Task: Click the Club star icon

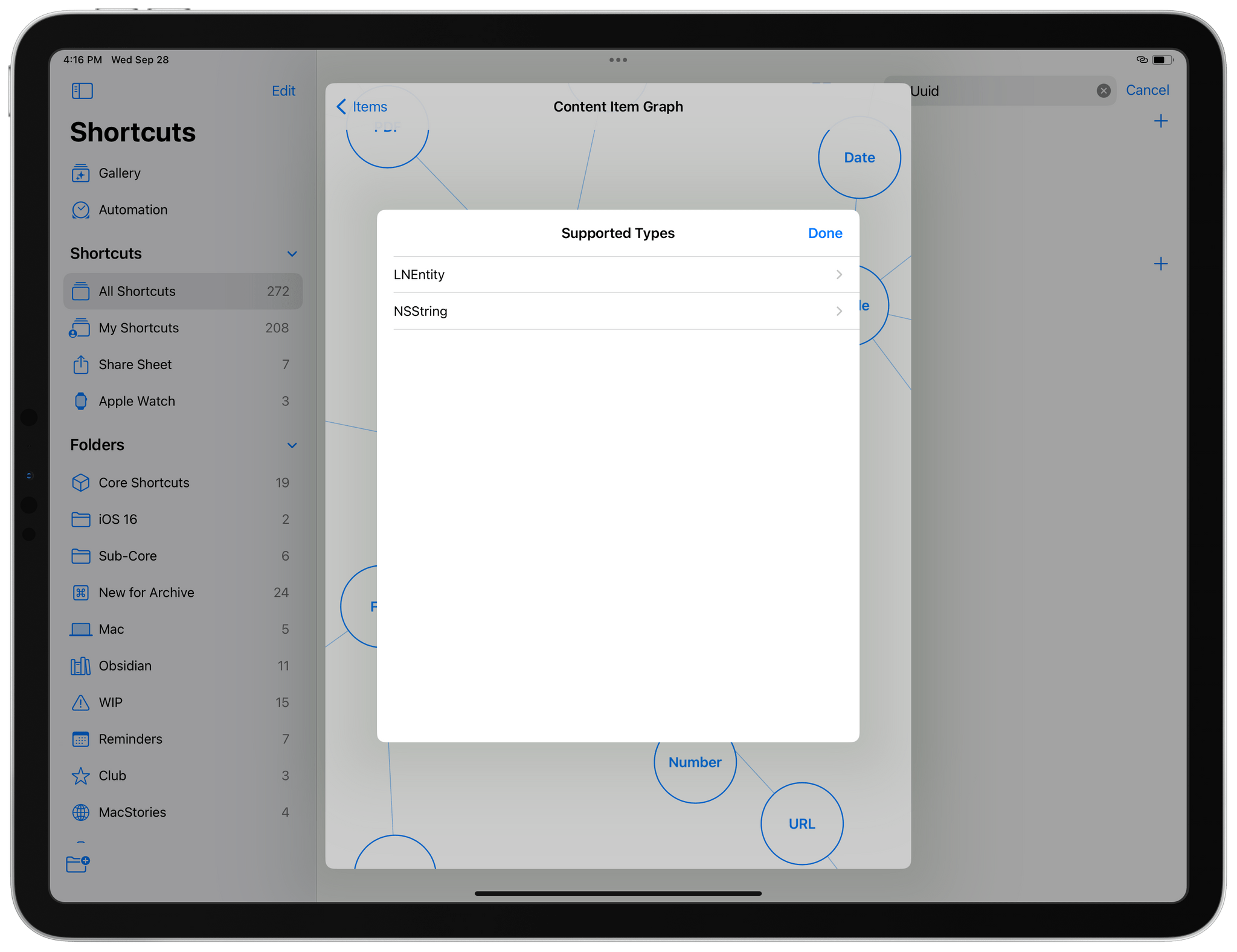Action: (80, 776)
